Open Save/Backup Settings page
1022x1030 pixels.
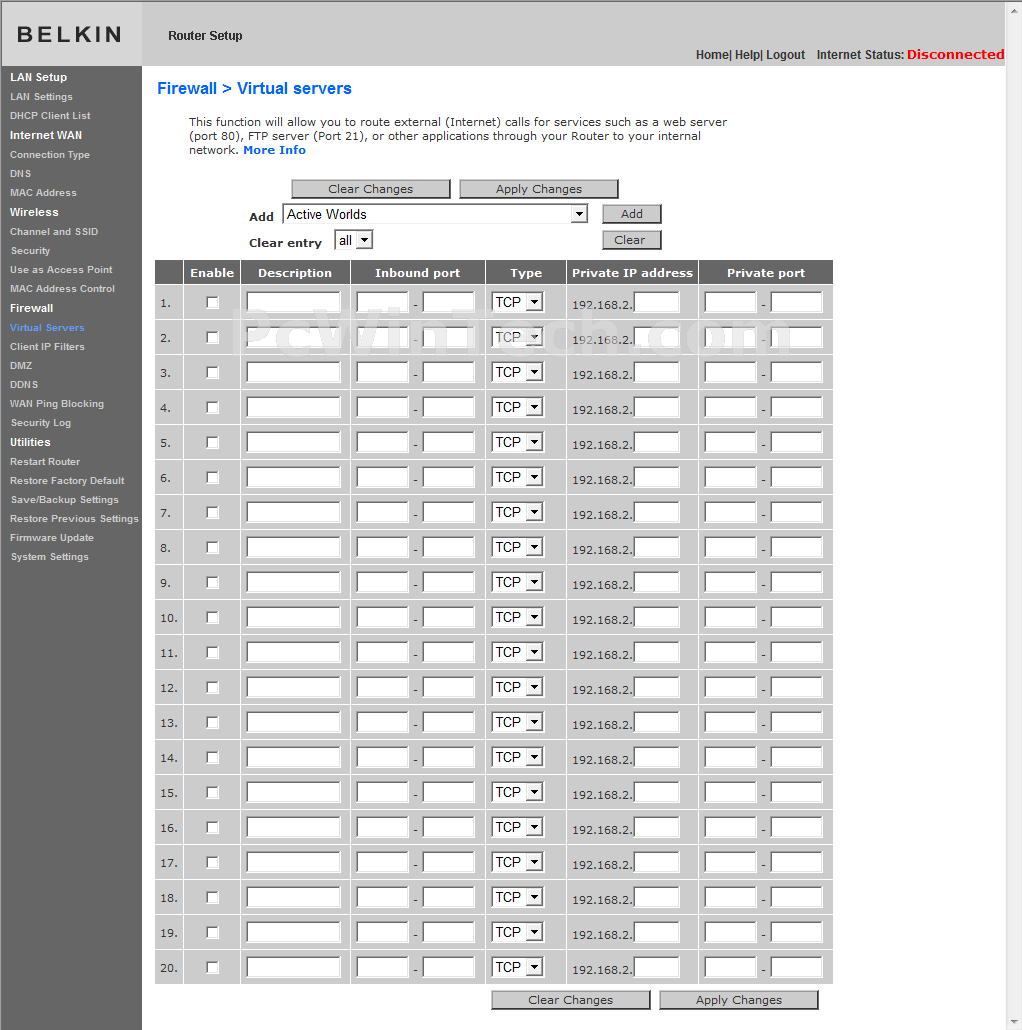pyautogui.click(x=64, y=500)
